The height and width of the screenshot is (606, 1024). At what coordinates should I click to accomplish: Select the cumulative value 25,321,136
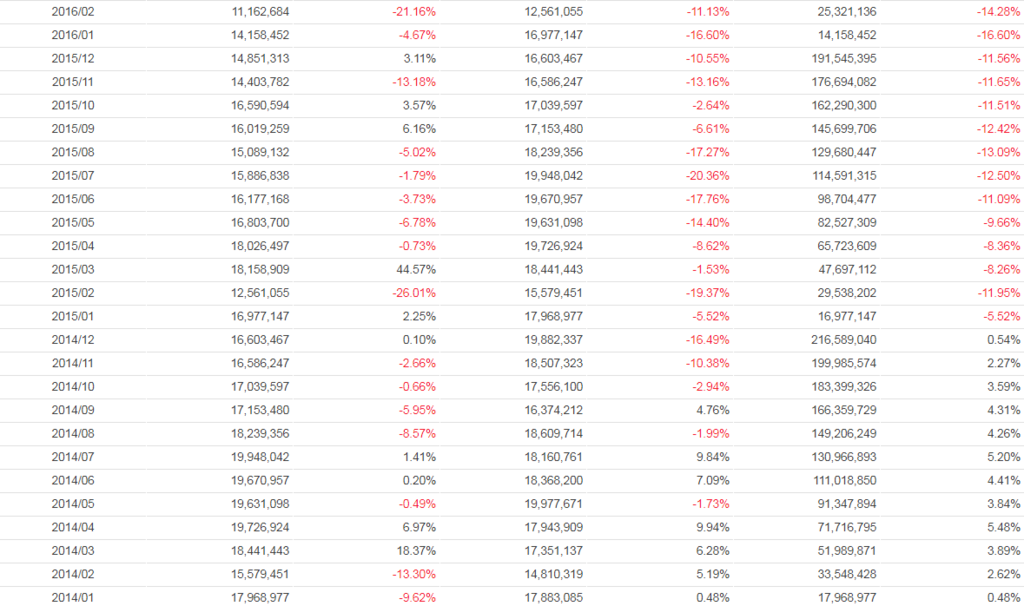pyautogui.click(x=840, y=12)
